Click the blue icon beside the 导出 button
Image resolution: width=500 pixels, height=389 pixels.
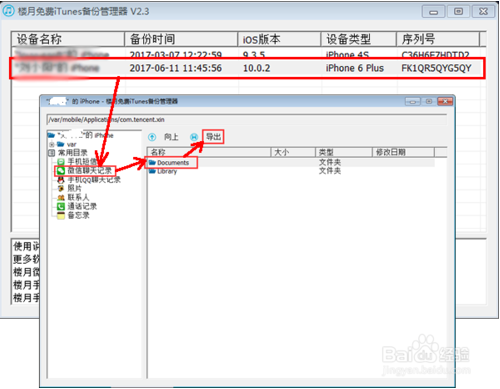[194, 137]
